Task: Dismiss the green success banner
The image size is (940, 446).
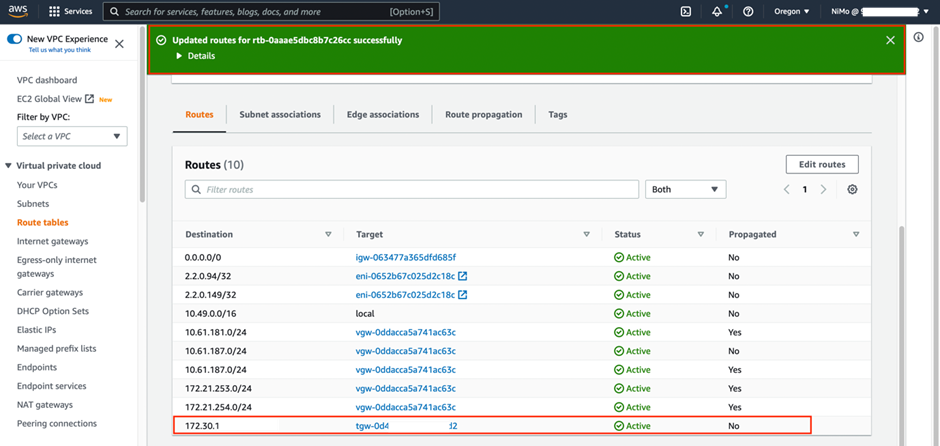Action: click(890, 40)
